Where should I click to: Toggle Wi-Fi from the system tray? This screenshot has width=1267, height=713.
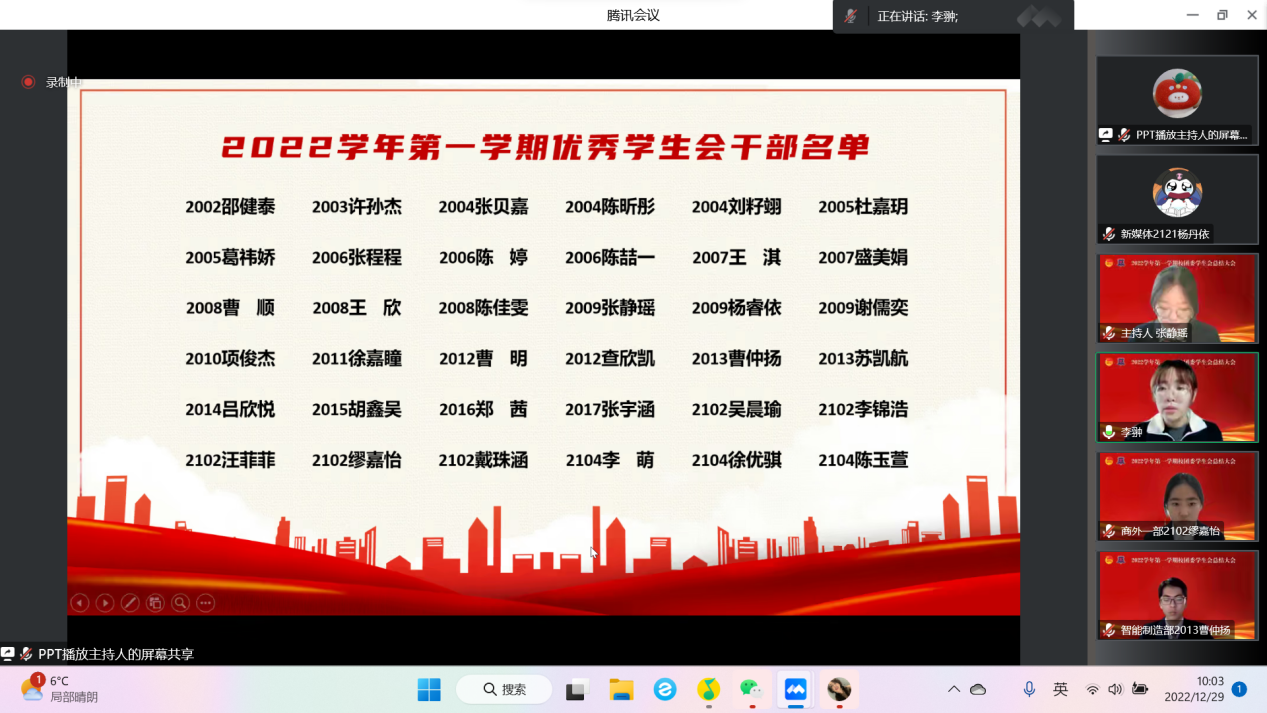1092,690
